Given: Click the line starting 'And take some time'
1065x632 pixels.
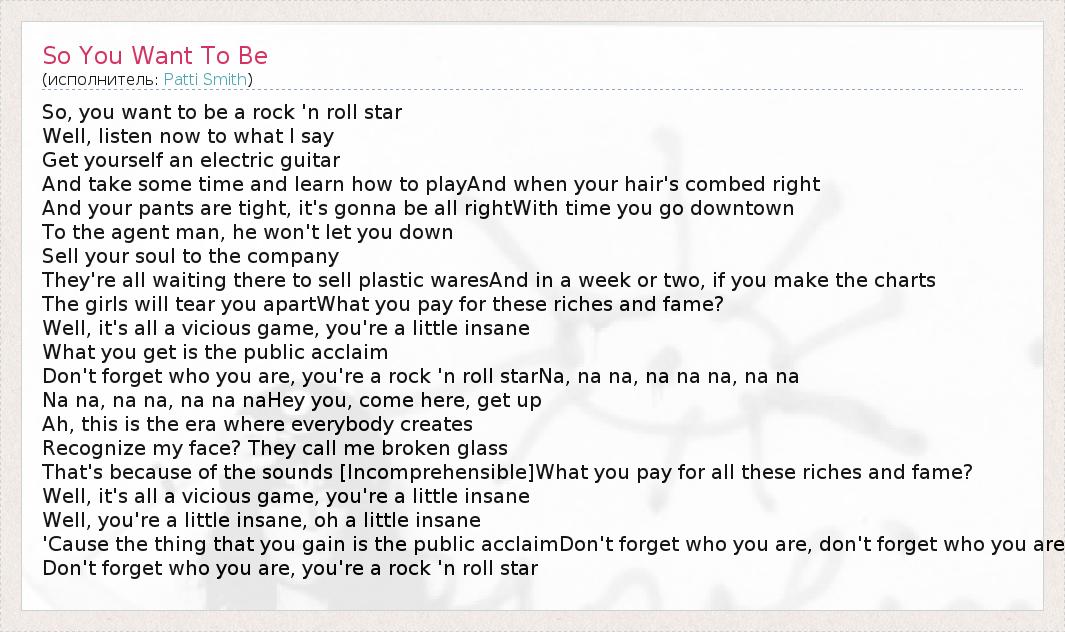Looking at the screenshot, I should pos(431,184).
